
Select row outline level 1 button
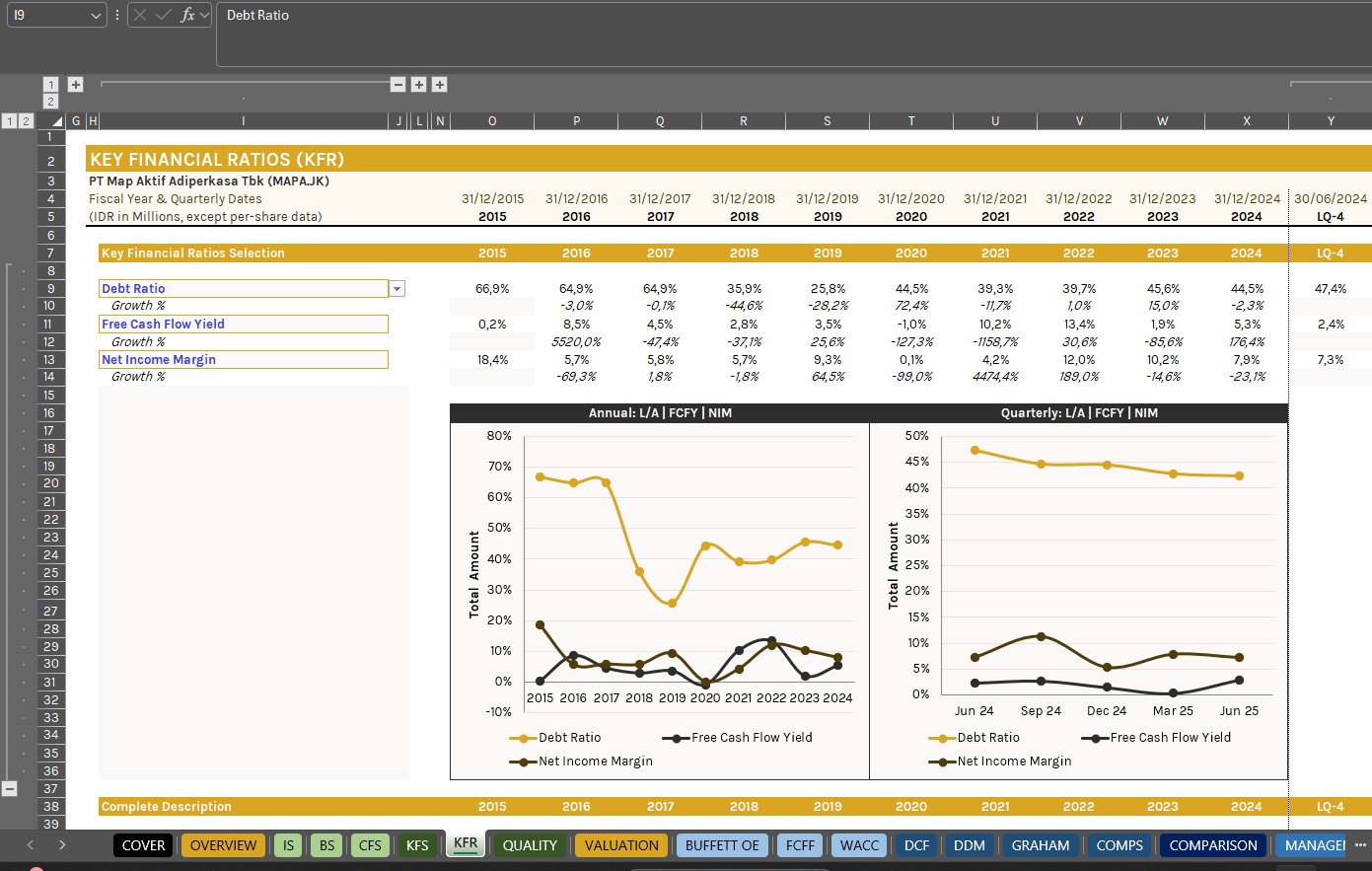point(10,120)
